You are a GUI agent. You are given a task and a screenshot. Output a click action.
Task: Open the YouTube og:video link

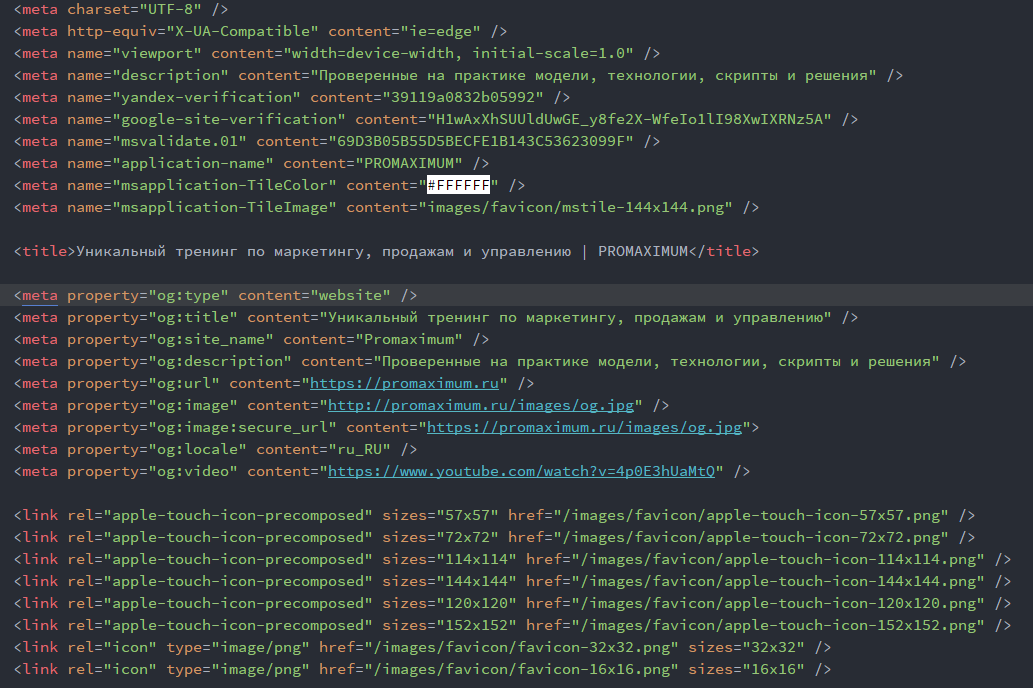click(x=521, y=471)
